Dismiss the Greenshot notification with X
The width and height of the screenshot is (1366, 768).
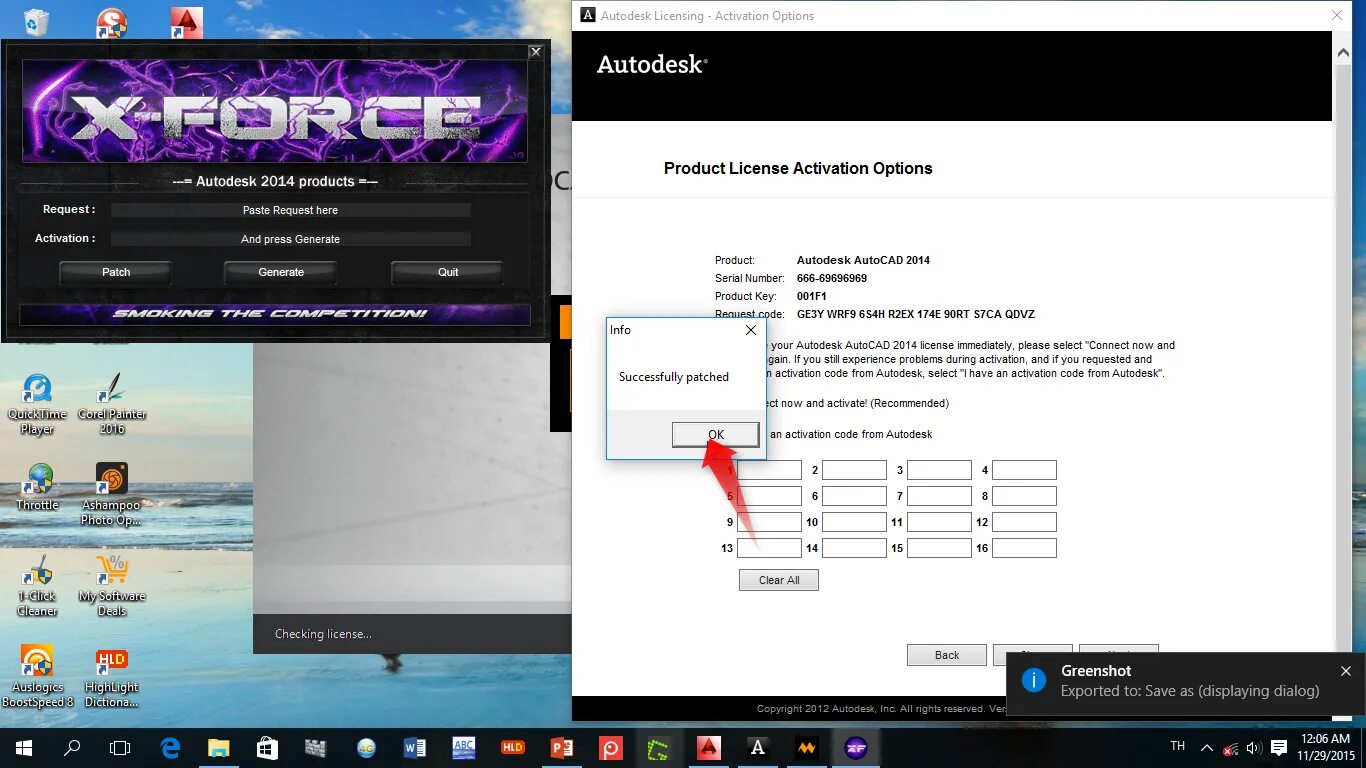1346,671
